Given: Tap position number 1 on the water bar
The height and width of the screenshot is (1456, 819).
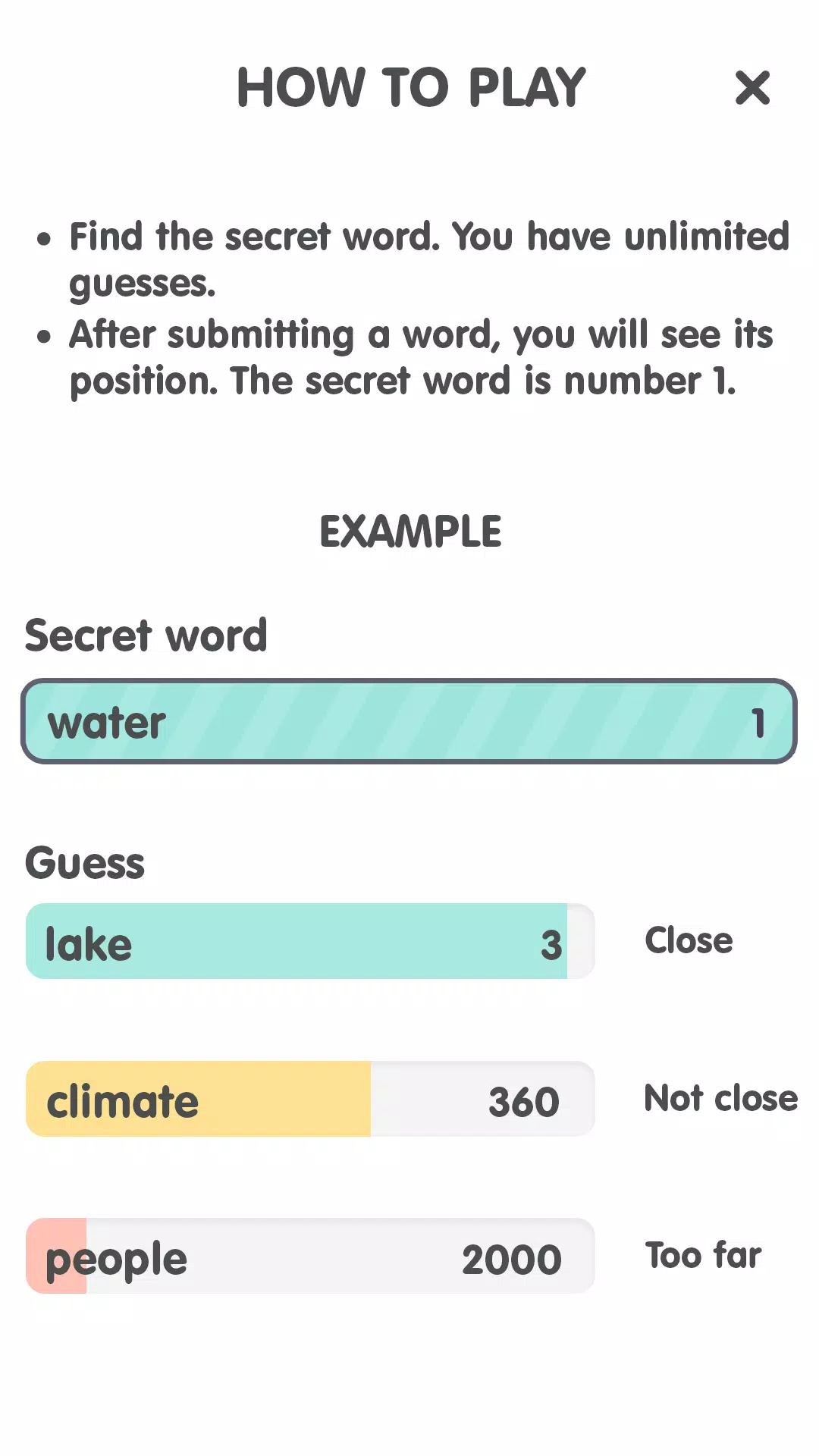Looking at the screenshot, I should (x=758, y=723).
